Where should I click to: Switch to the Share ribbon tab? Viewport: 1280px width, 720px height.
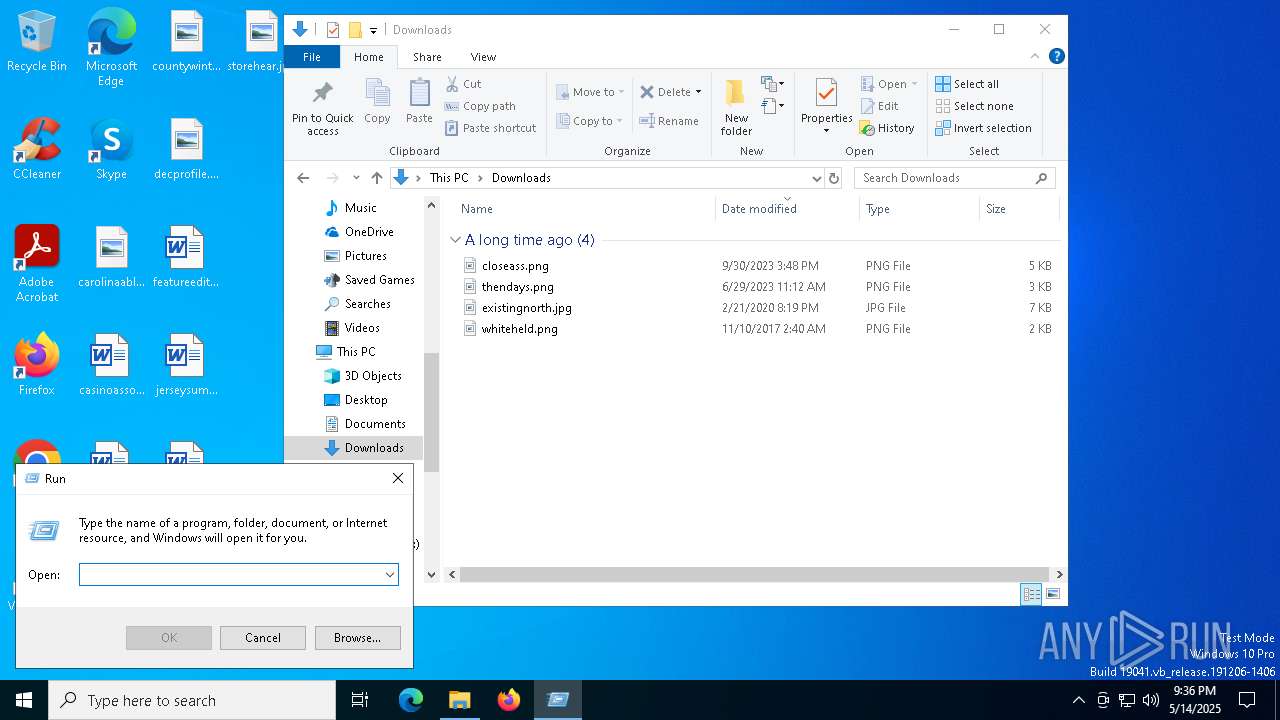point(427,57)
